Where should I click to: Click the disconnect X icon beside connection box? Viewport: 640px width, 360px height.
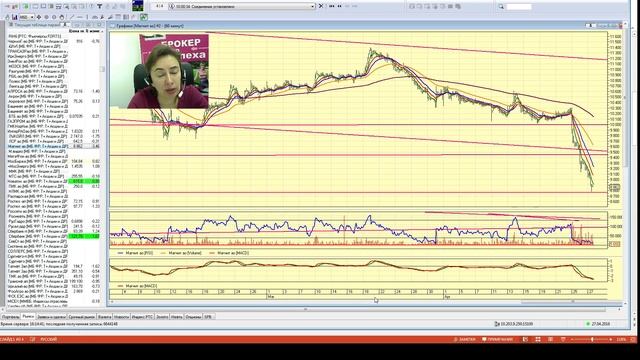click(320, 6)
